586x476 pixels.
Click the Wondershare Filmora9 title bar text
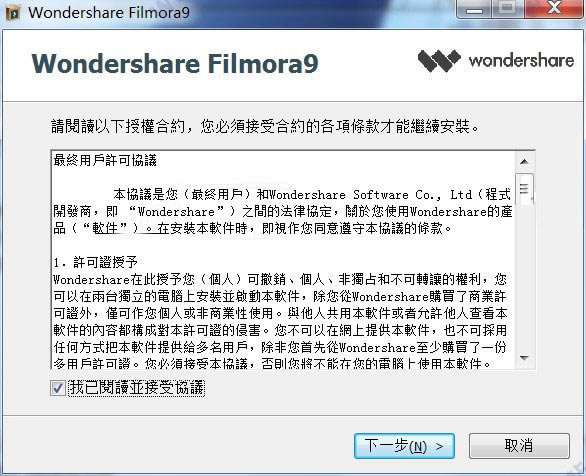pos(109,13)
